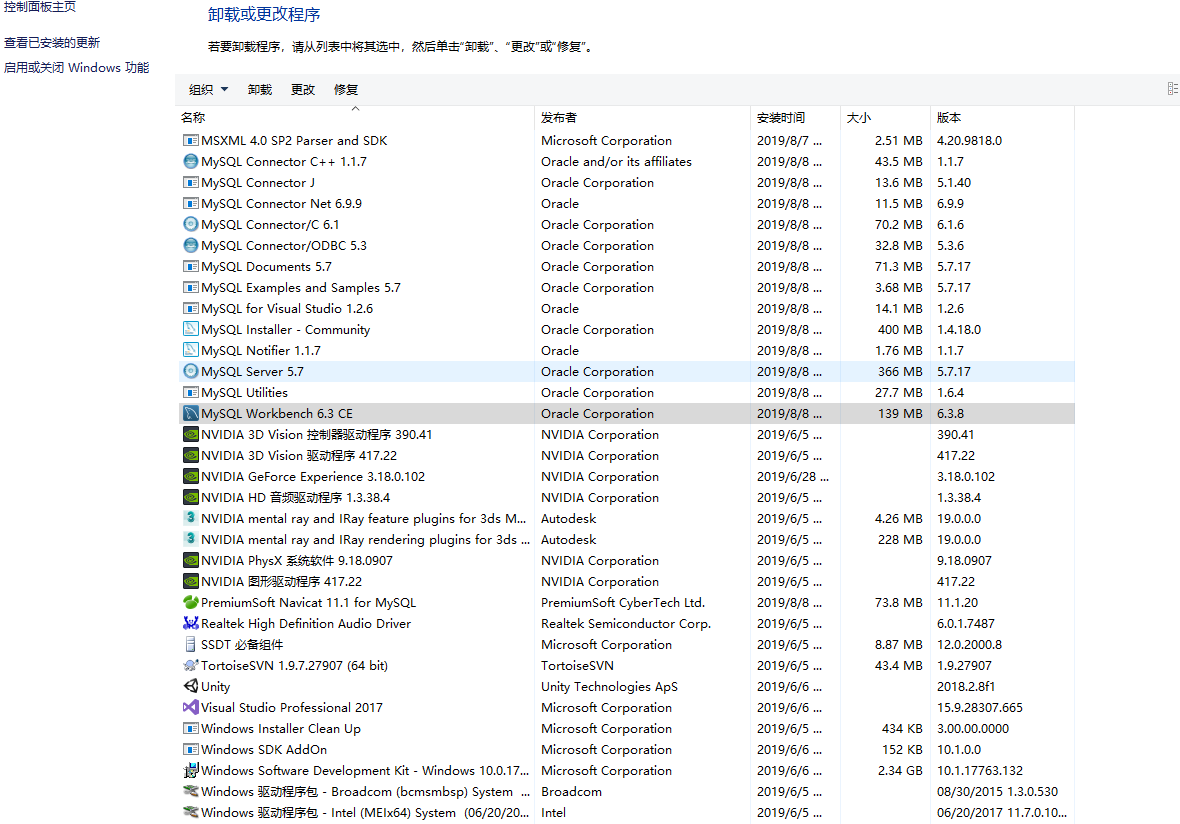The image size is (1180, 824).
Task: Select MySQL Connector J row
Action: click(x=626, y=183)
